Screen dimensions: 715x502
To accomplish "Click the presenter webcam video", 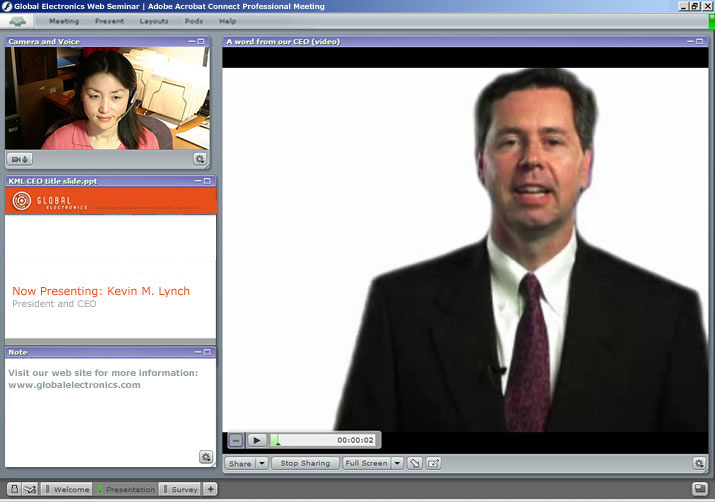I will [107, 98].
